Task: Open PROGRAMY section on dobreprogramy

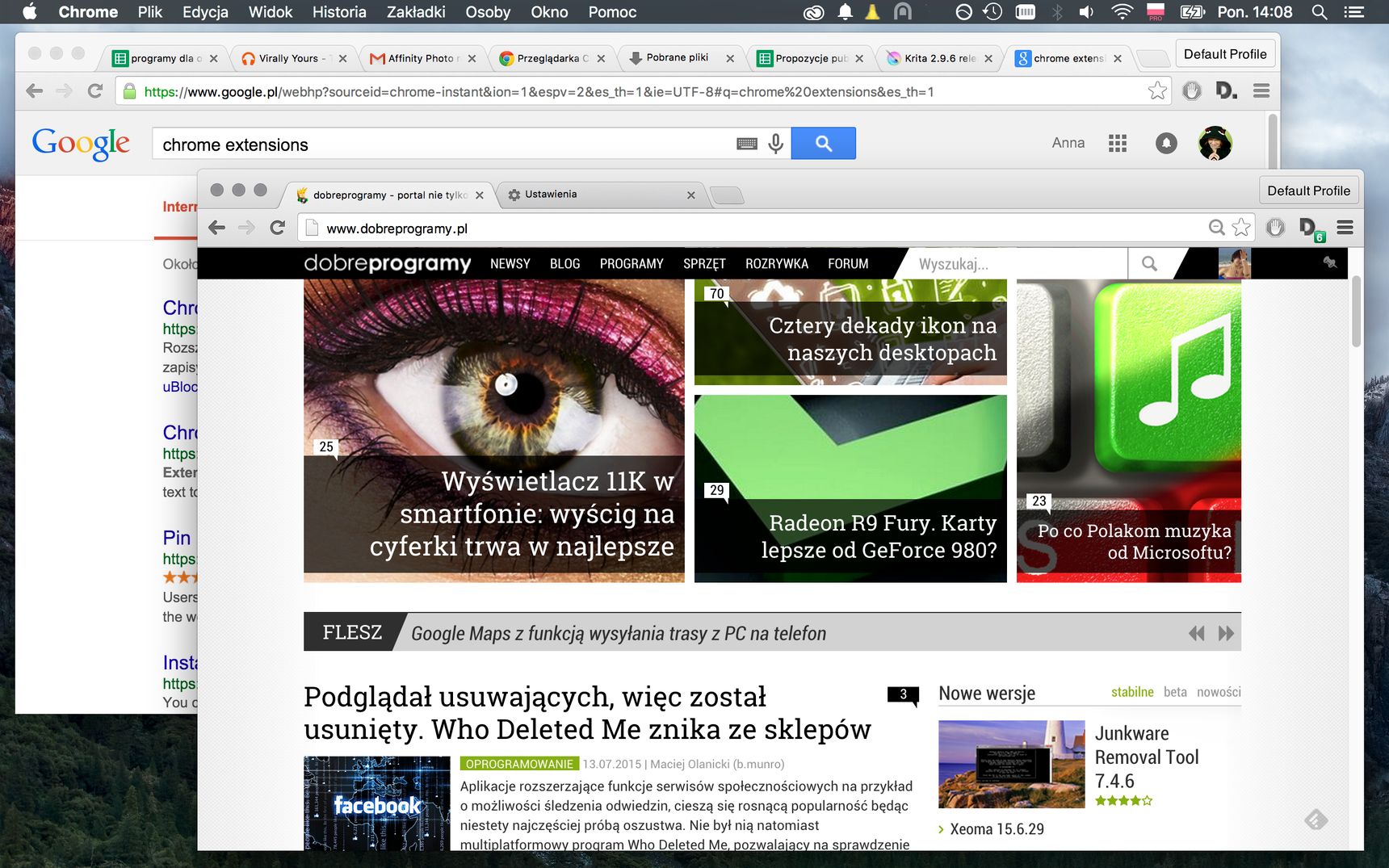Action: [x=632, y=263]
